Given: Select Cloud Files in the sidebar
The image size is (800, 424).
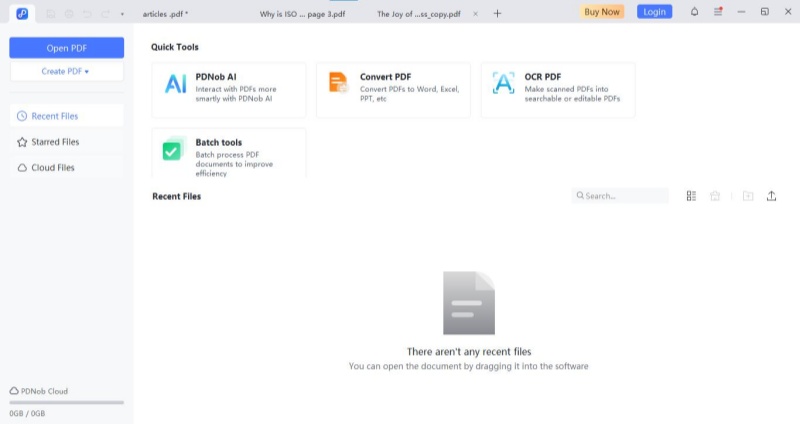Looking at the screenshot, I should coord(66,167).
